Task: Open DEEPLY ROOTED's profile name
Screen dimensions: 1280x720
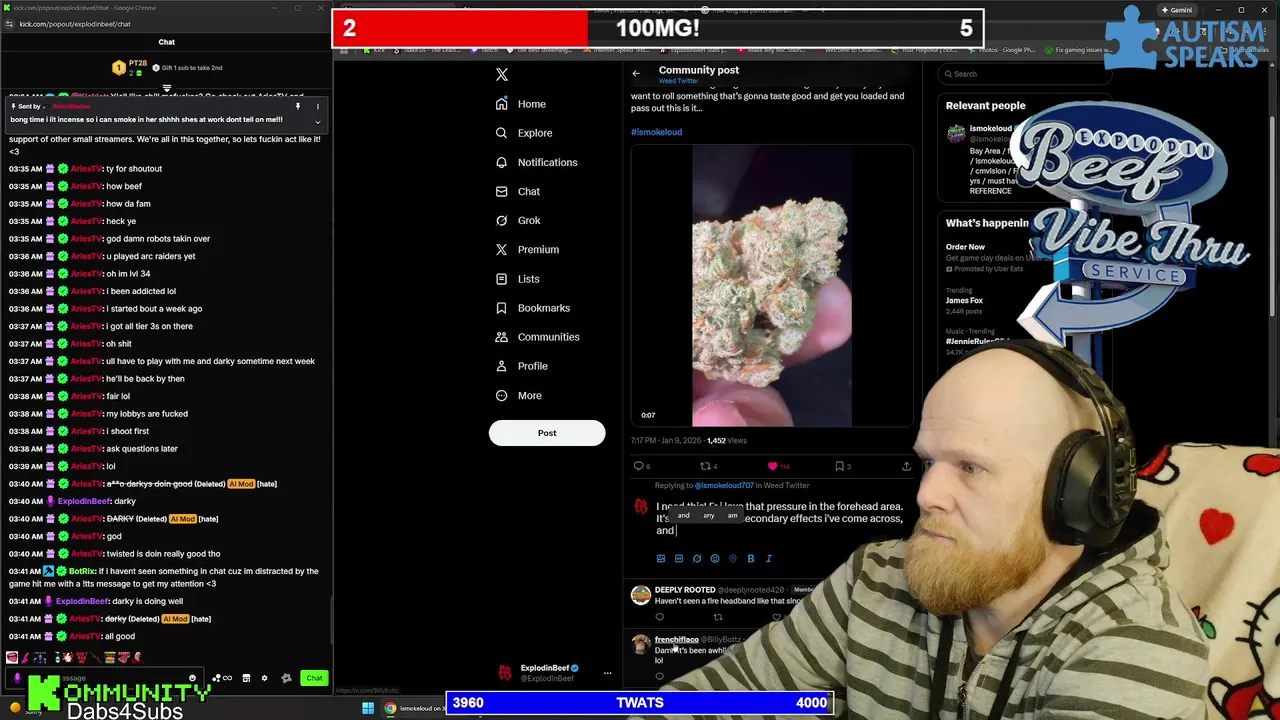Action: [x=684, y=590]
